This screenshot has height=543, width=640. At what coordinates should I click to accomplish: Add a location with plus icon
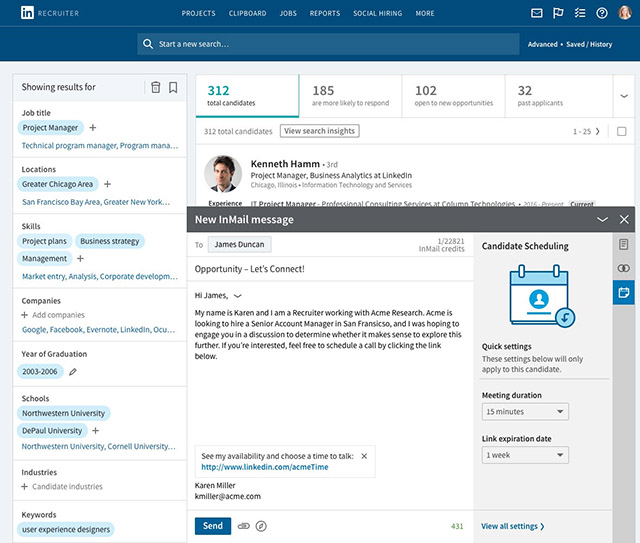pos(107,184)
